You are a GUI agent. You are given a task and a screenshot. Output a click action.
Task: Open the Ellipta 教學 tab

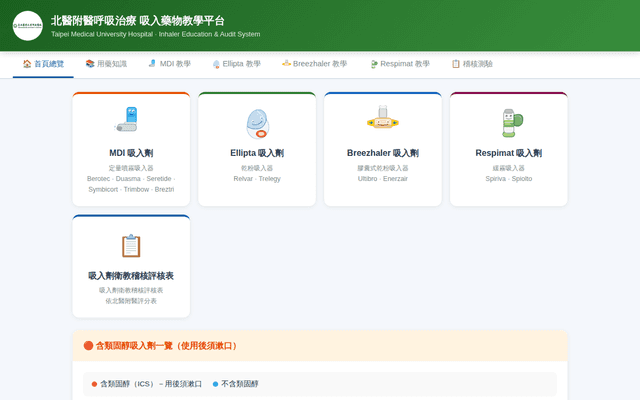click(237, 64)
